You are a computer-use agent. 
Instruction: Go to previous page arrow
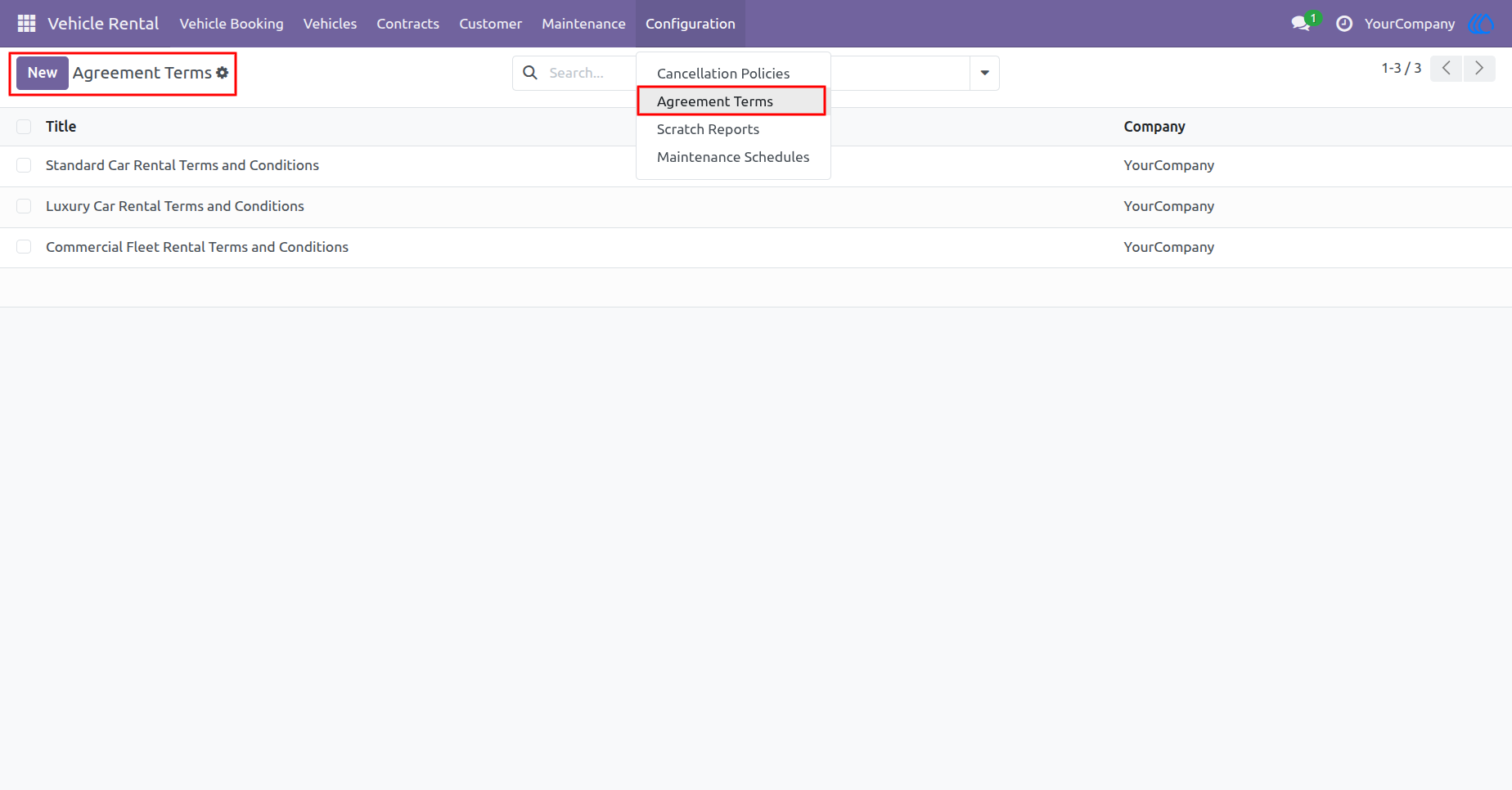(x=1447, y=69)
